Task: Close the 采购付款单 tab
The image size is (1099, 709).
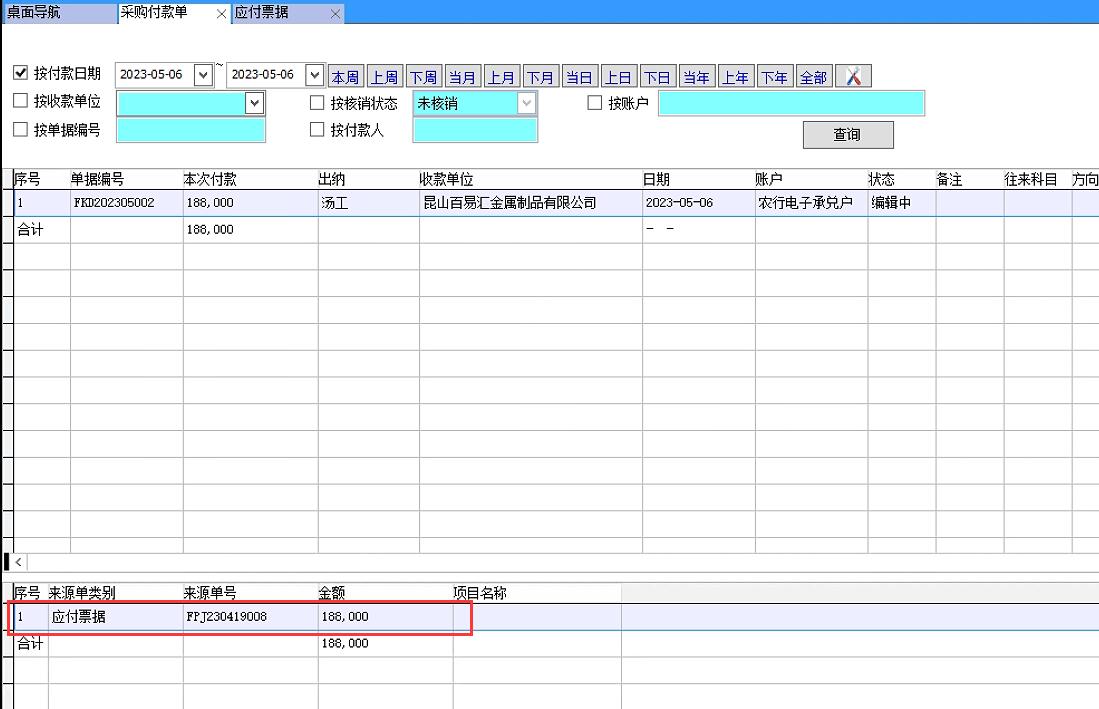Action: point(221,14)
